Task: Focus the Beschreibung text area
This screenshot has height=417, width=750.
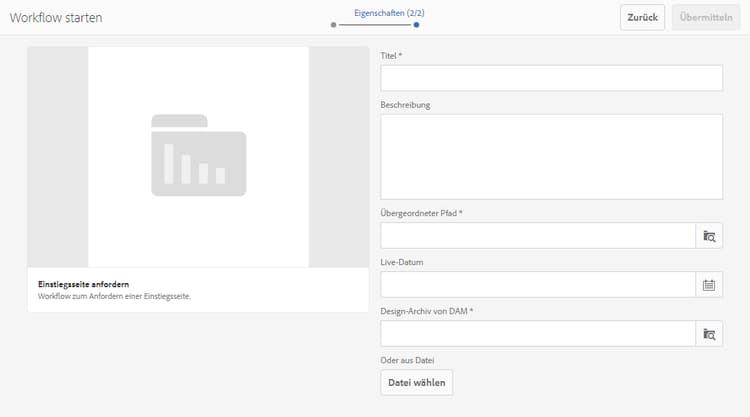Action: coord(551,157)
